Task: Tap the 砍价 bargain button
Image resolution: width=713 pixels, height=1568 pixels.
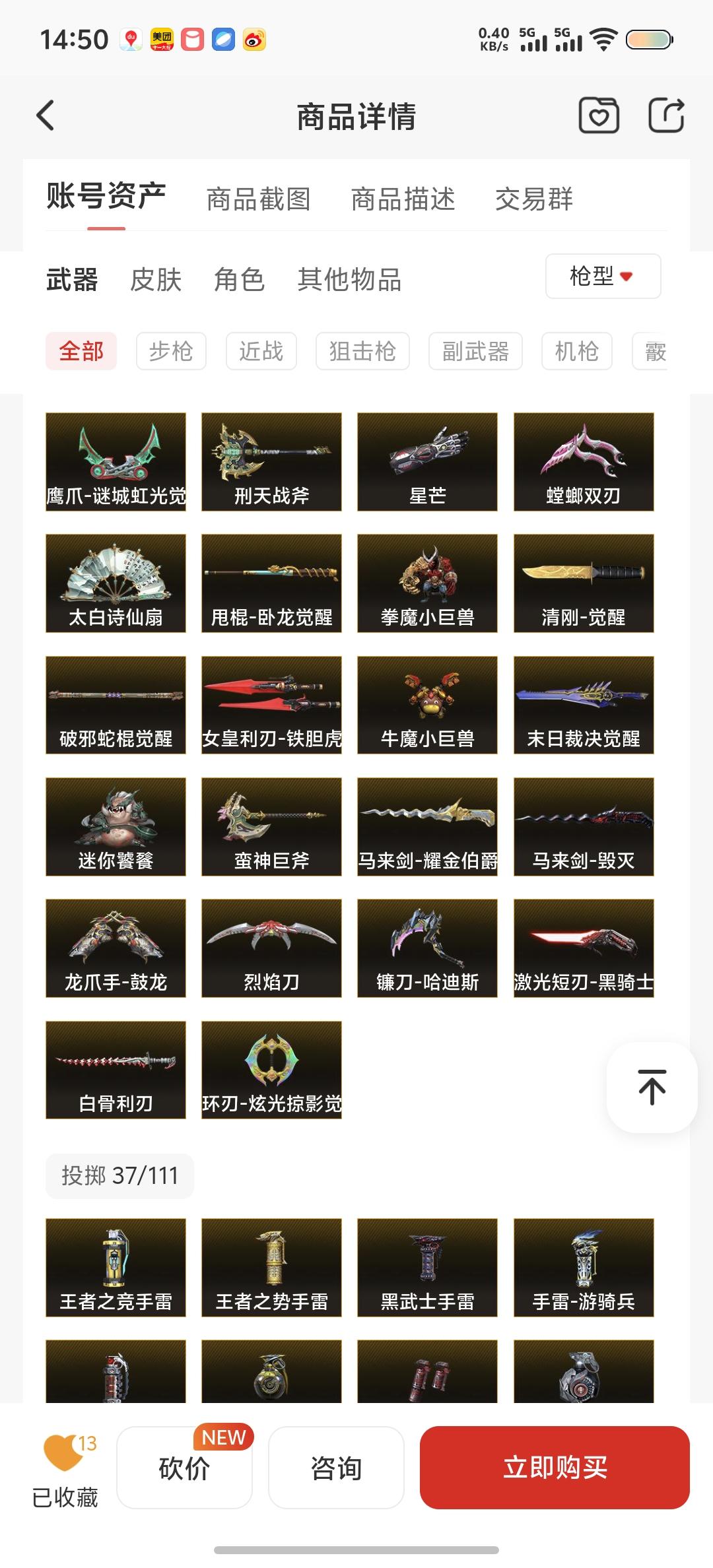Action: click(184, 1467)
